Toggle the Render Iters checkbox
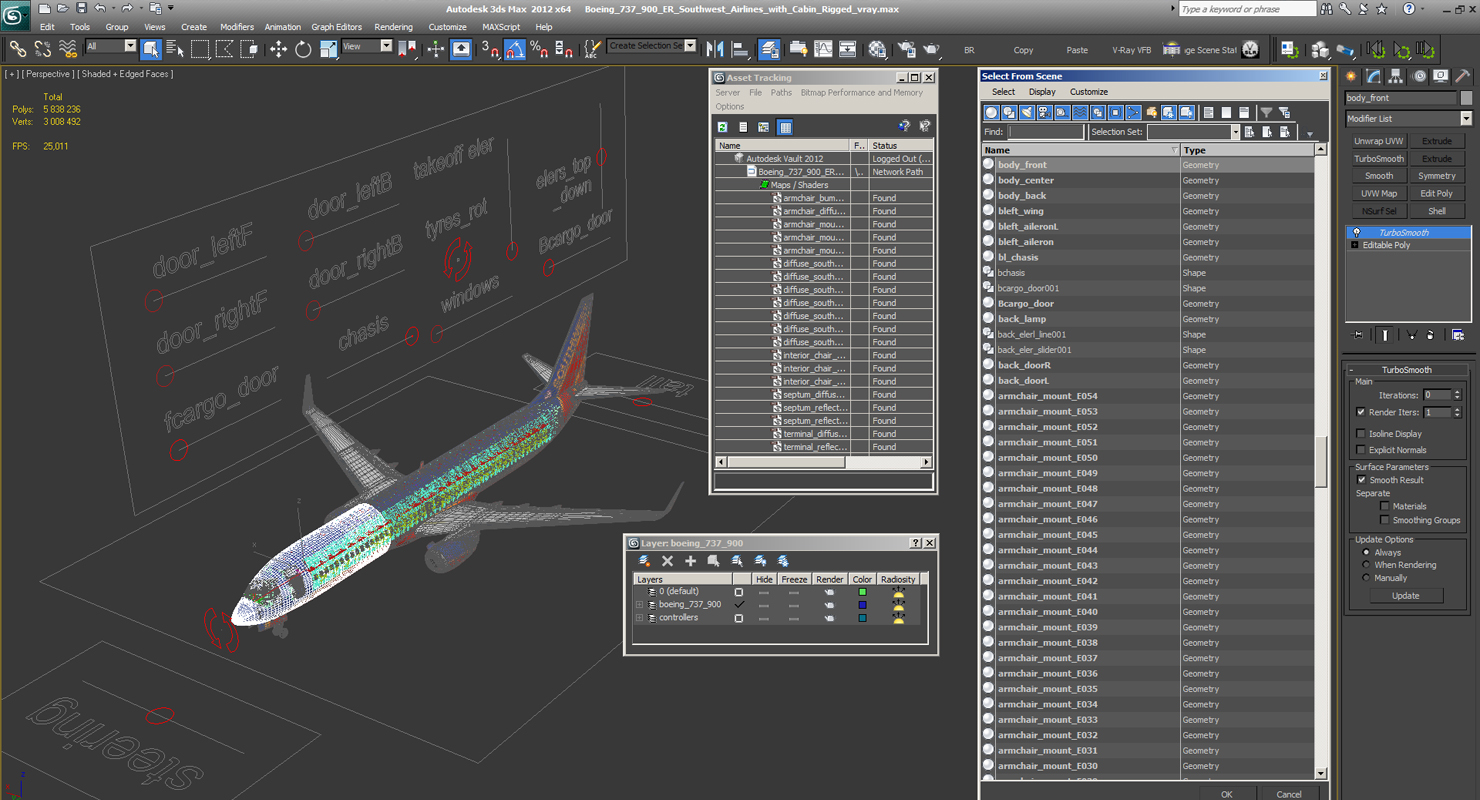 coord(1361,412)
